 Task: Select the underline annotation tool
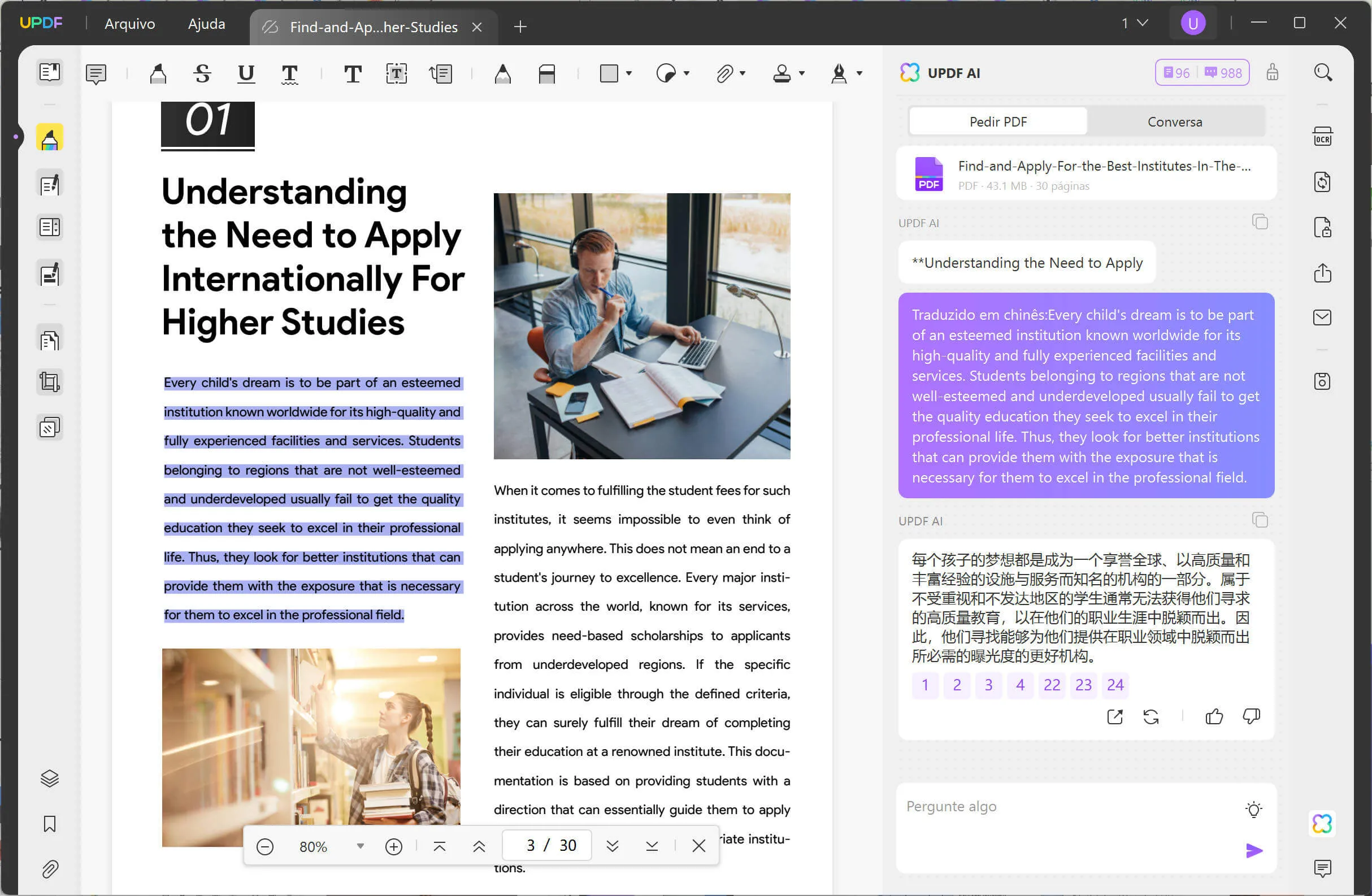tap(246, 73)
